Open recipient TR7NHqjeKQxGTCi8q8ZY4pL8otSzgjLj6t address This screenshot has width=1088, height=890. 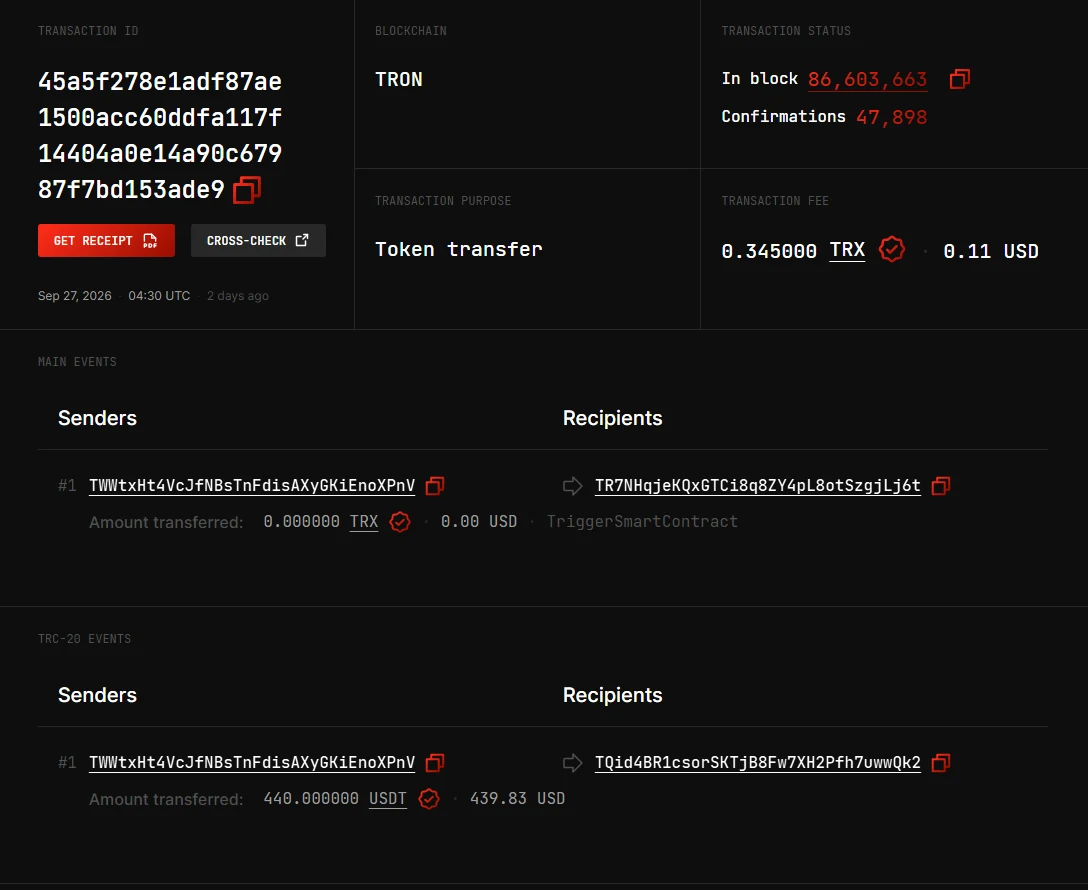pyautogui.click(x=758, y=486)
